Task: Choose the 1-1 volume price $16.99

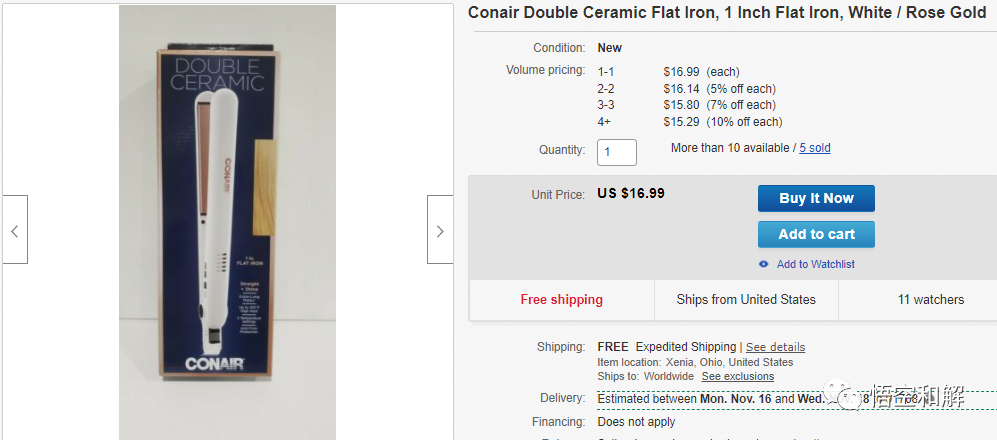Action: pos(684,72)
